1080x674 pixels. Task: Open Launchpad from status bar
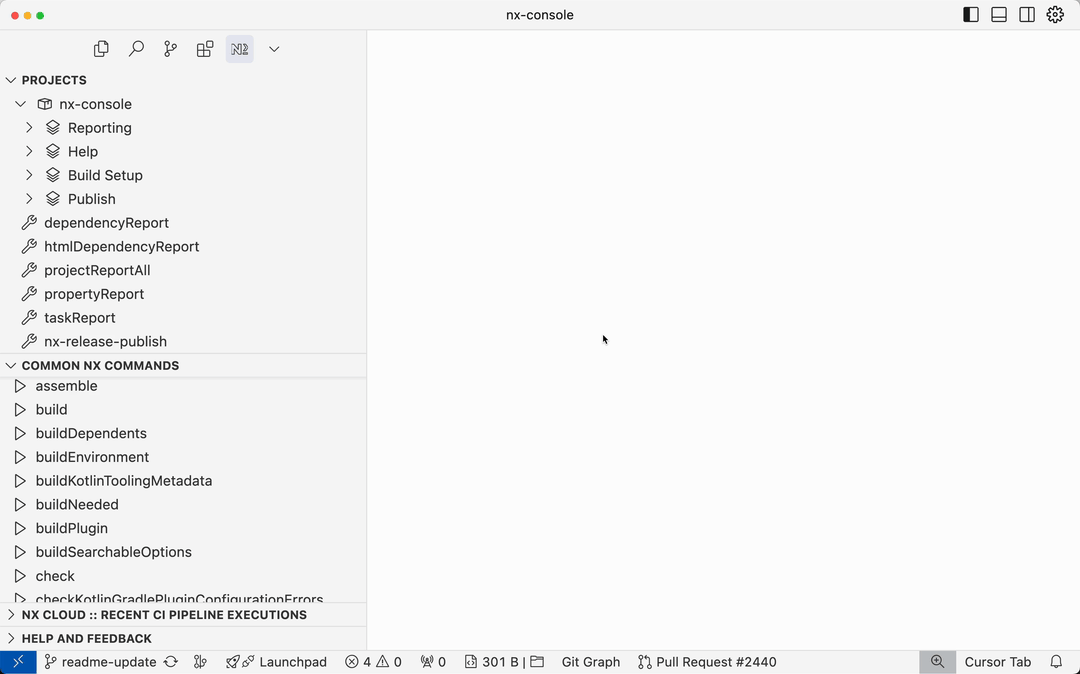point(276,662)
